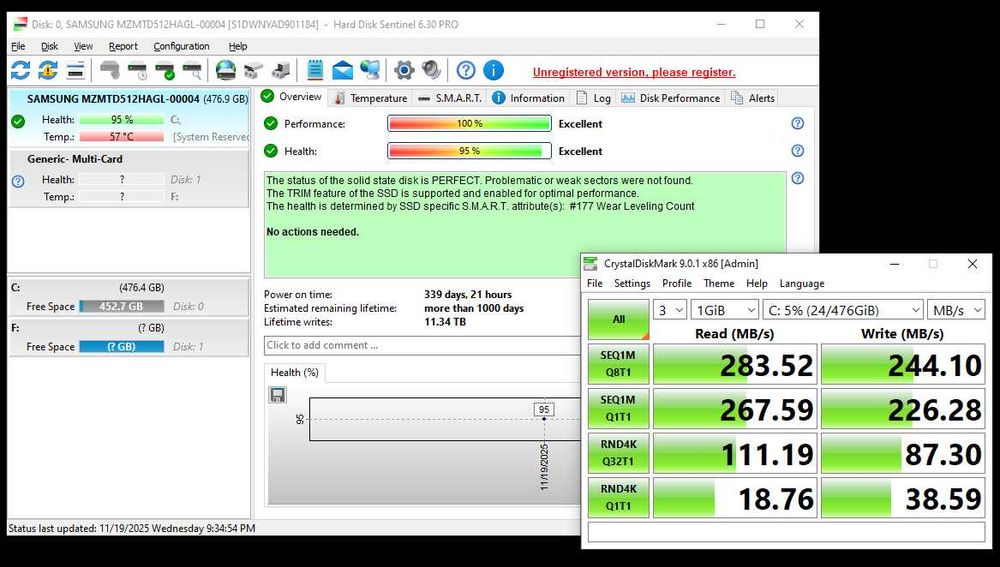The height and width of the screenshot is (567, 1000).
Task: Select SAMSUNG MZMTD512HAGL-00004 disk entry
Action: tap(128, 119)
